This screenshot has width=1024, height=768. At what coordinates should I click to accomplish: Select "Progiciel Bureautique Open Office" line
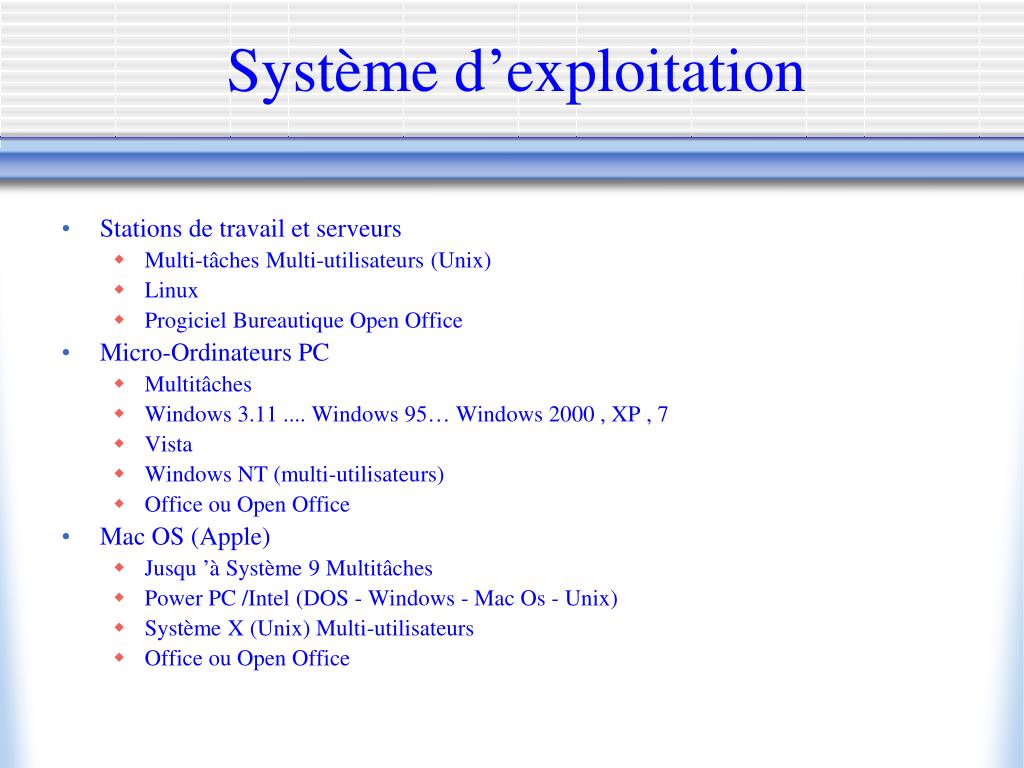click(303, 321)
